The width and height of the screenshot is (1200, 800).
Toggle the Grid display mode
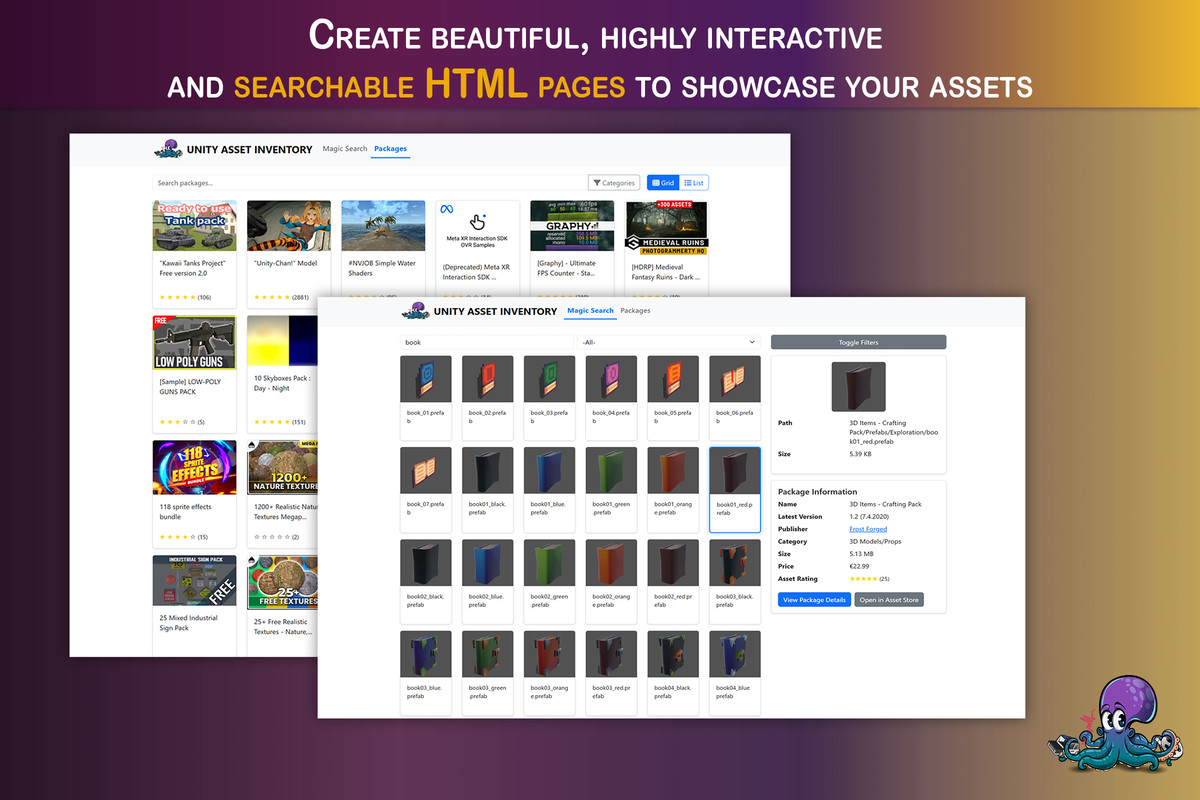pos(661,182)
